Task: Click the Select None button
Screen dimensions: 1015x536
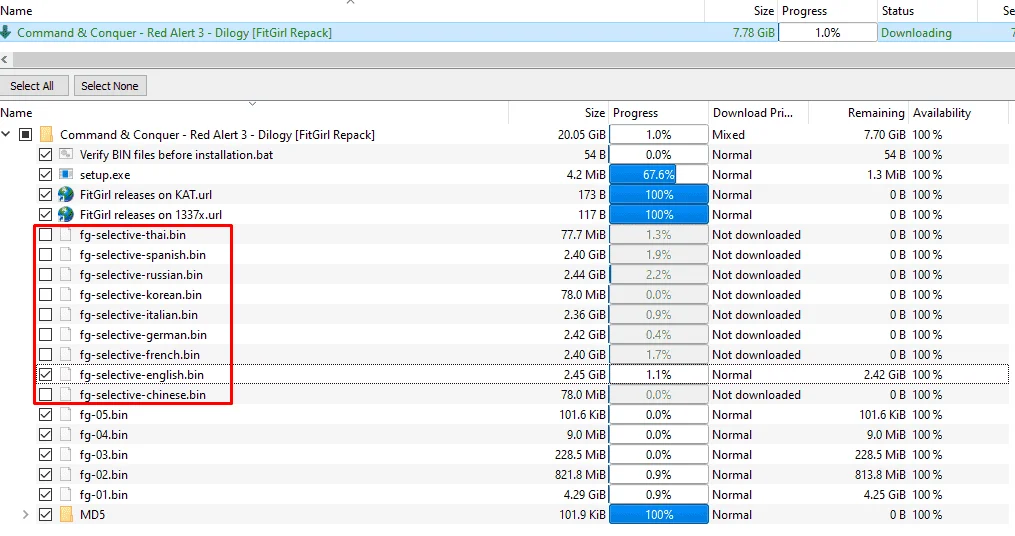Action: pos(110,86)
